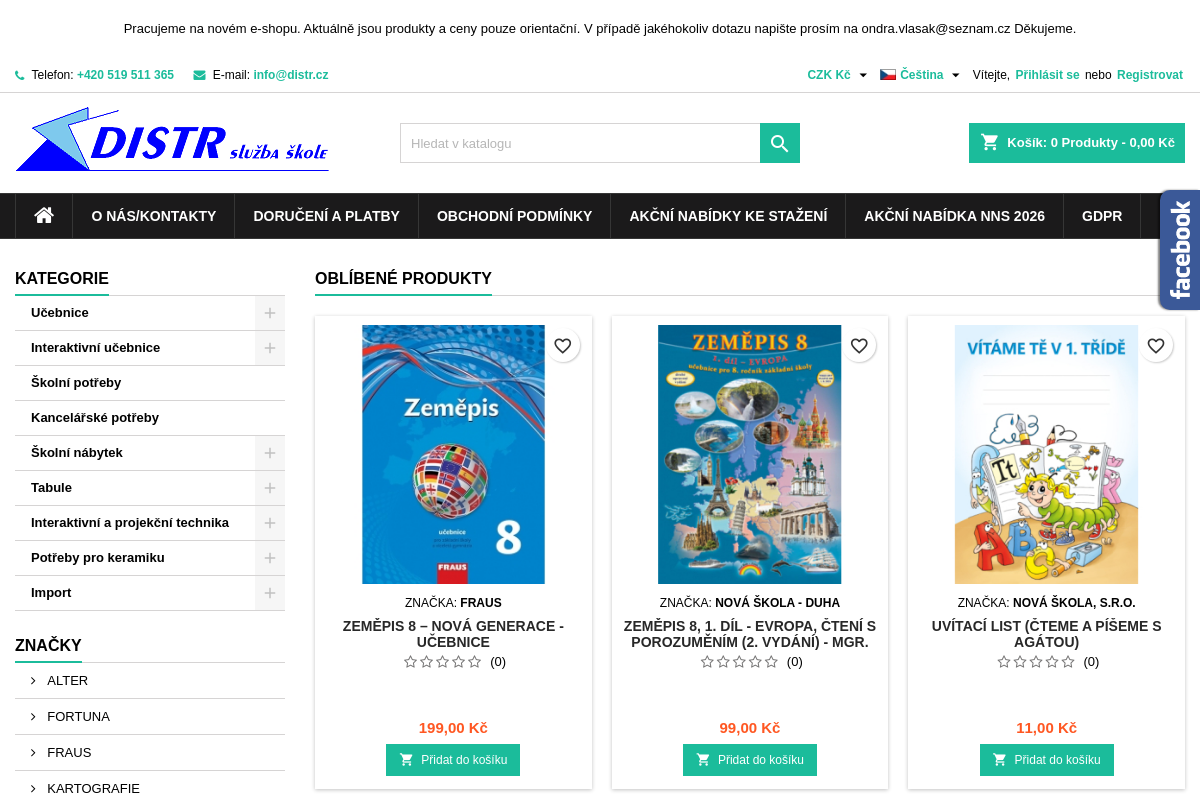Click the search magnifier button
The height and width of the screenshot is (800, 1200).
tap(780, 143)
